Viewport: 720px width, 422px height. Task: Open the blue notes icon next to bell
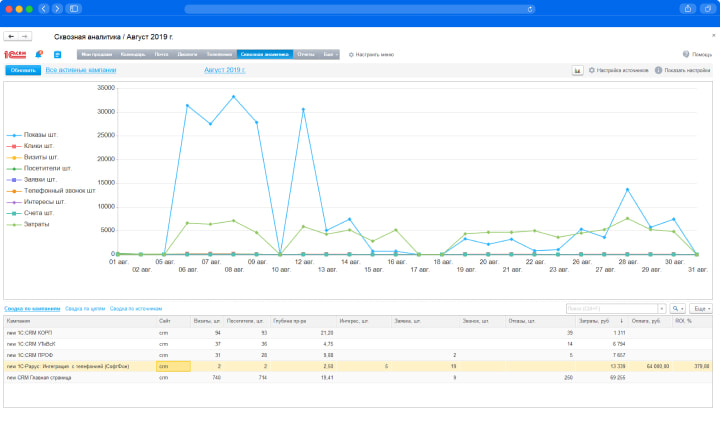pos(57,55)
